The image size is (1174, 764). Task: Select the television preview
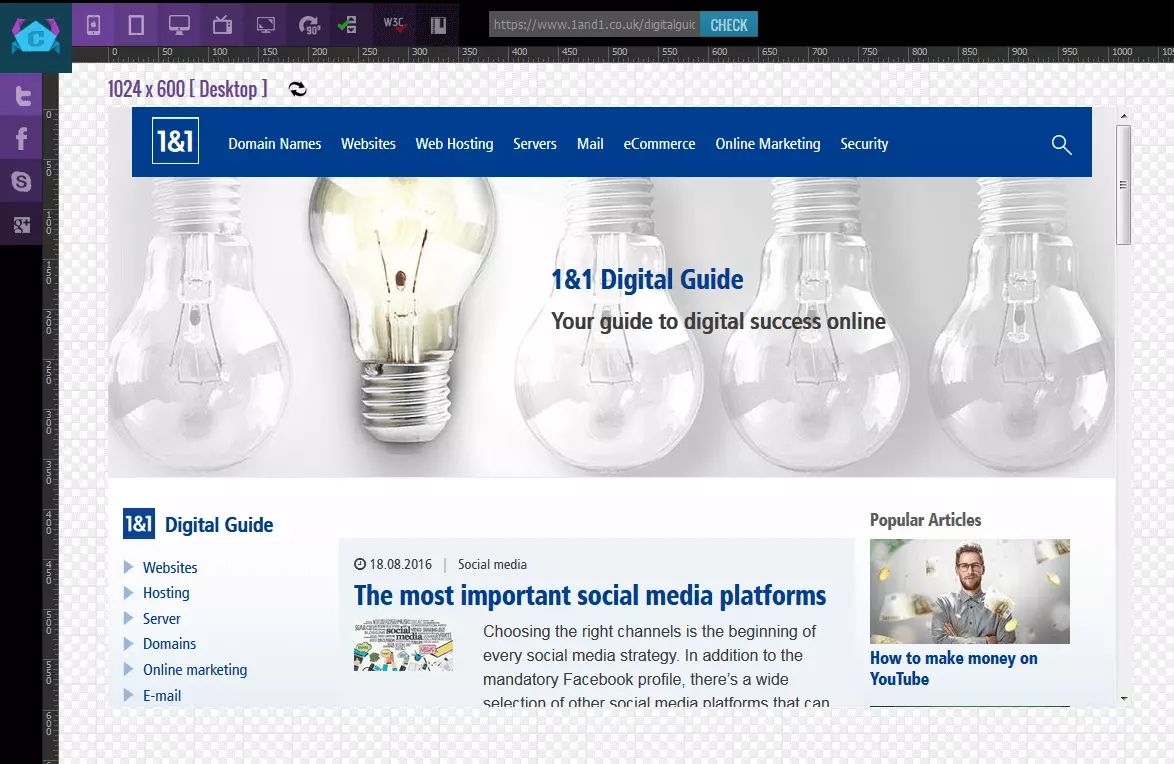click(x=222, y=25)
